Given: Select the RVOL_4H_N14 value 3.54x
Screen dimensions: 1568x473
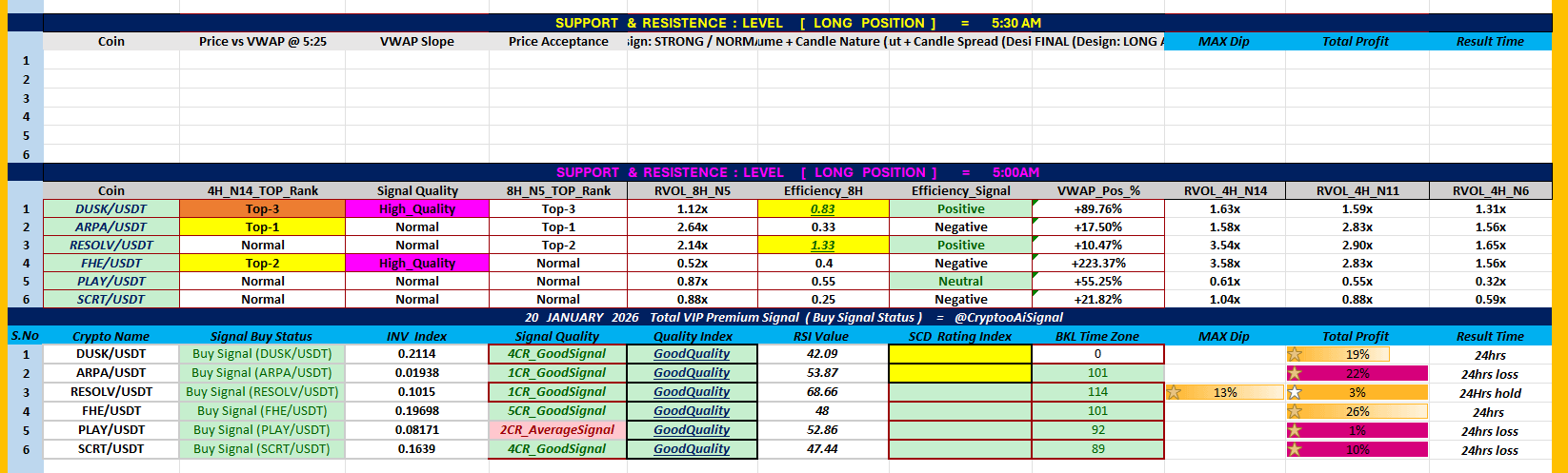Looking at the screenshot, I should point(1225,246).
